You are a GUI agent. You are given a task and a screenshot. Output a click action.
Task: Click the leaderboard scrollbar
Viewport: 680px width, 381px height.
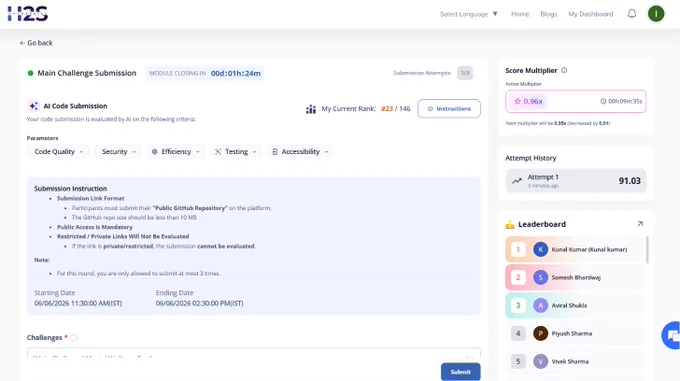coord(647,250)
